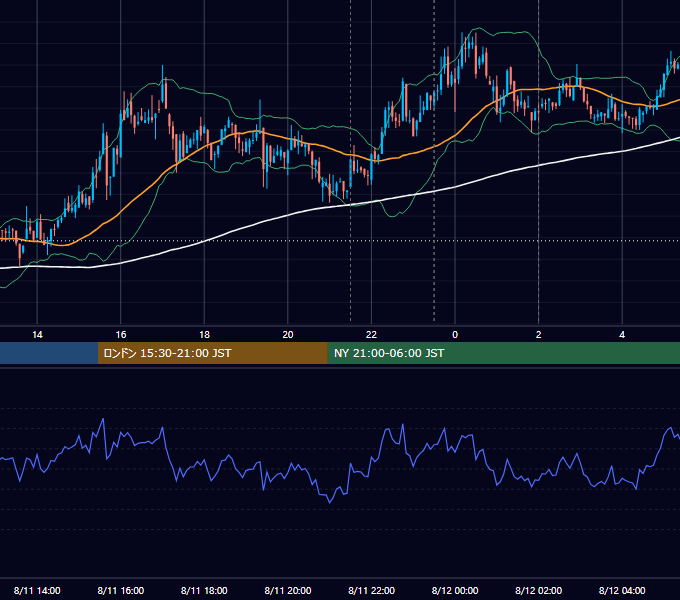Click hour label 22 on price chart axis
The width and height of the screenshot is (680, 600).
[x=371, y=334]
